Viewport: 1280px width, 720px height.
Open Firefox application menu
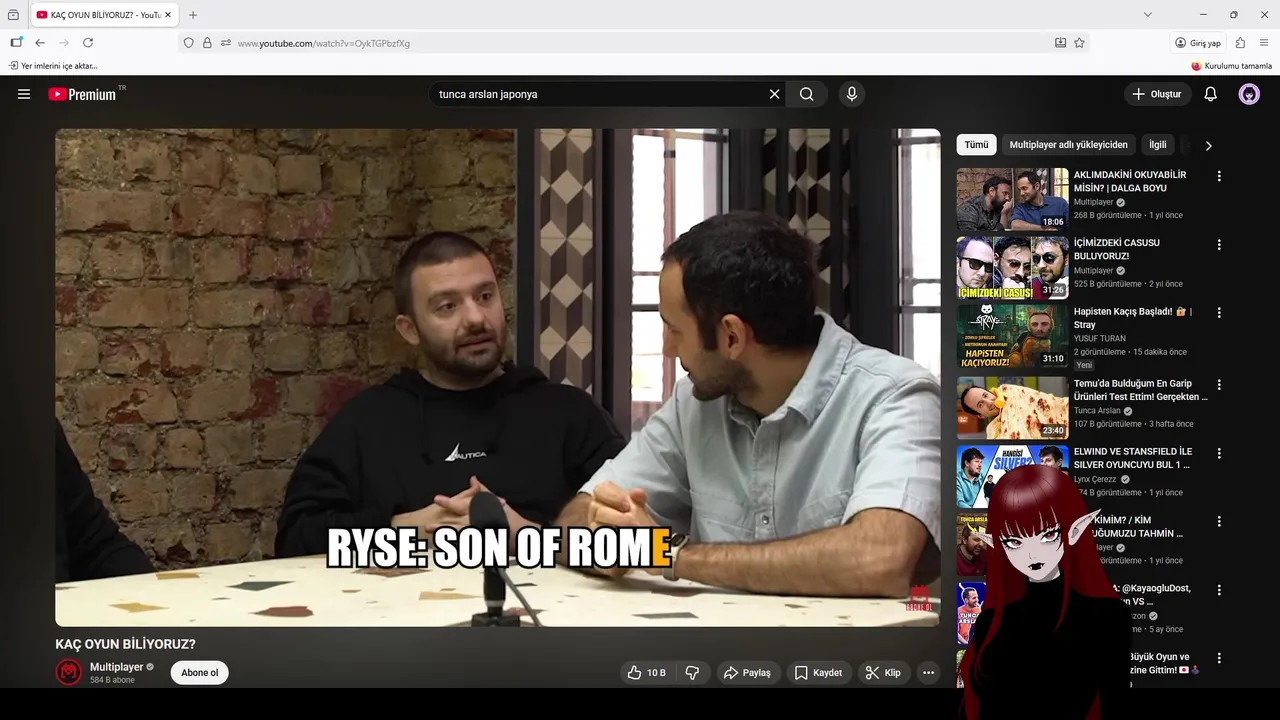tap(1264, 43)
